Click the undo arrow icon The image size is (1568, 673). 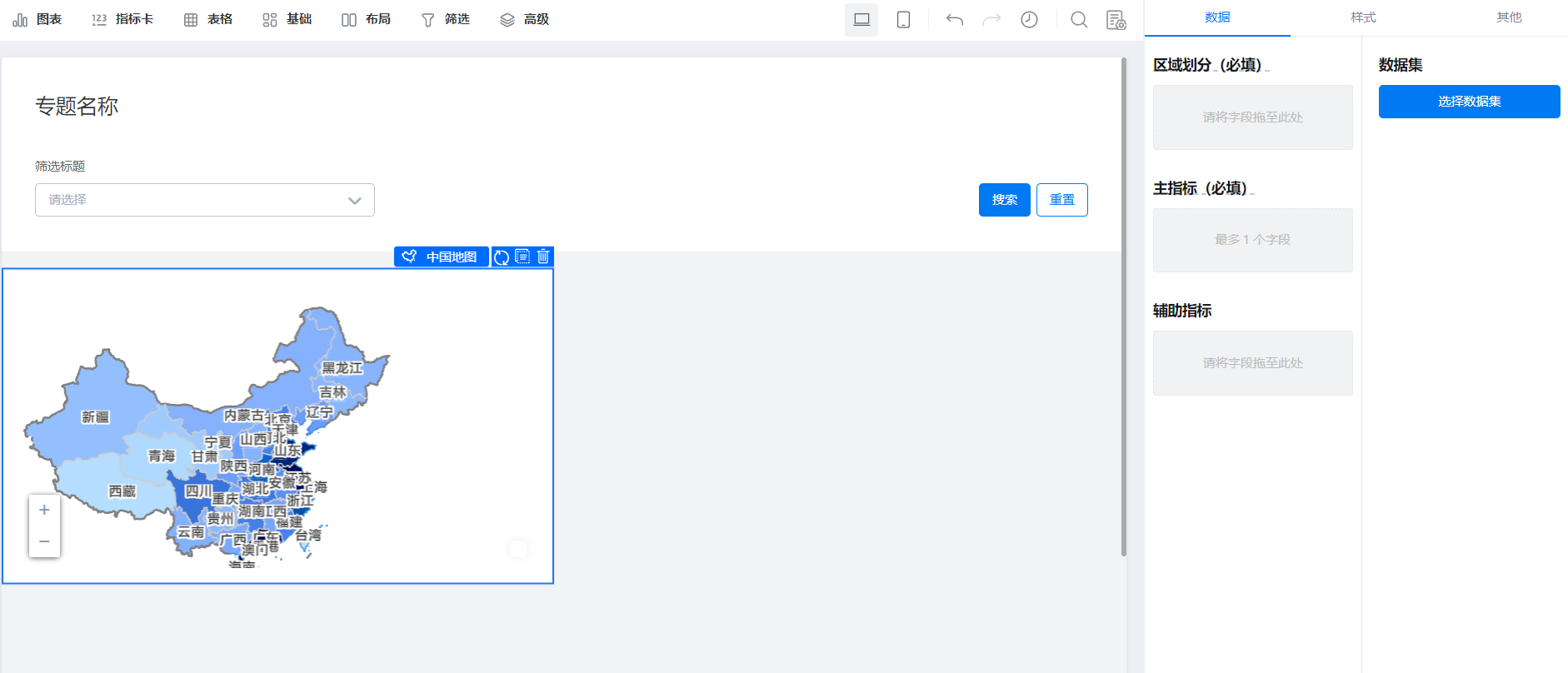coord(955,19)
